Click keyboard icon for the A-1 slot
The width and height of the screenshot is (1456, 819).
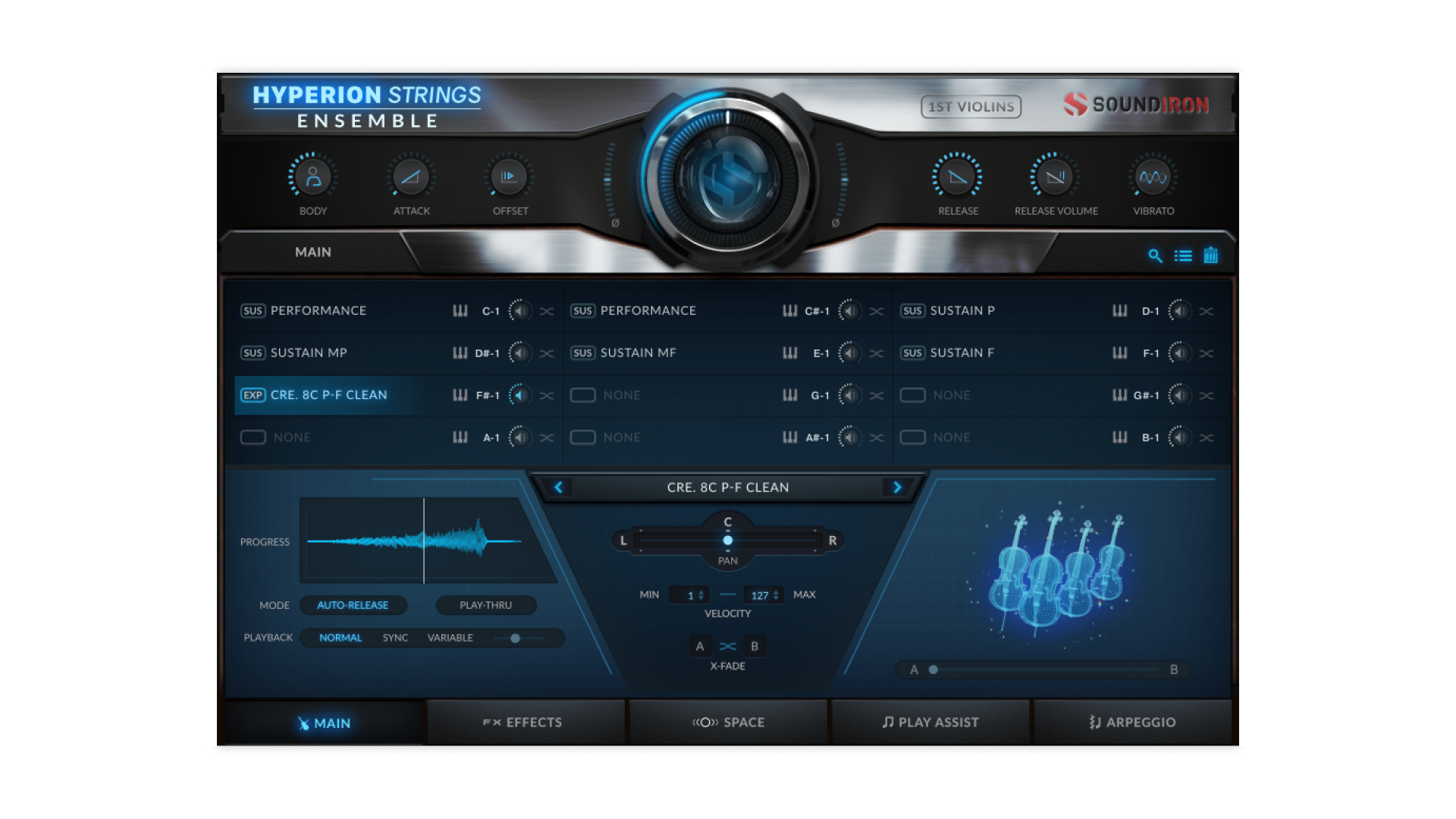point(460,438)
